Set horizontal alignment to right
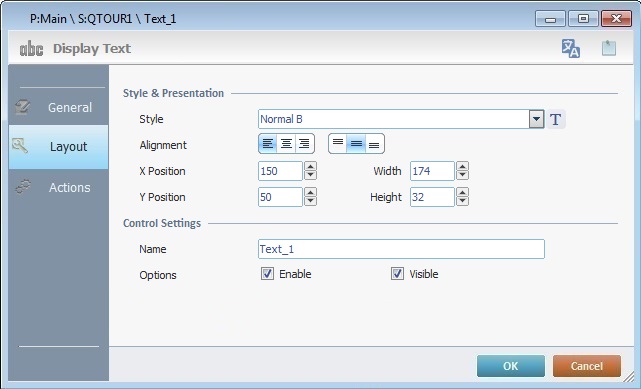 tap(304, 143)
